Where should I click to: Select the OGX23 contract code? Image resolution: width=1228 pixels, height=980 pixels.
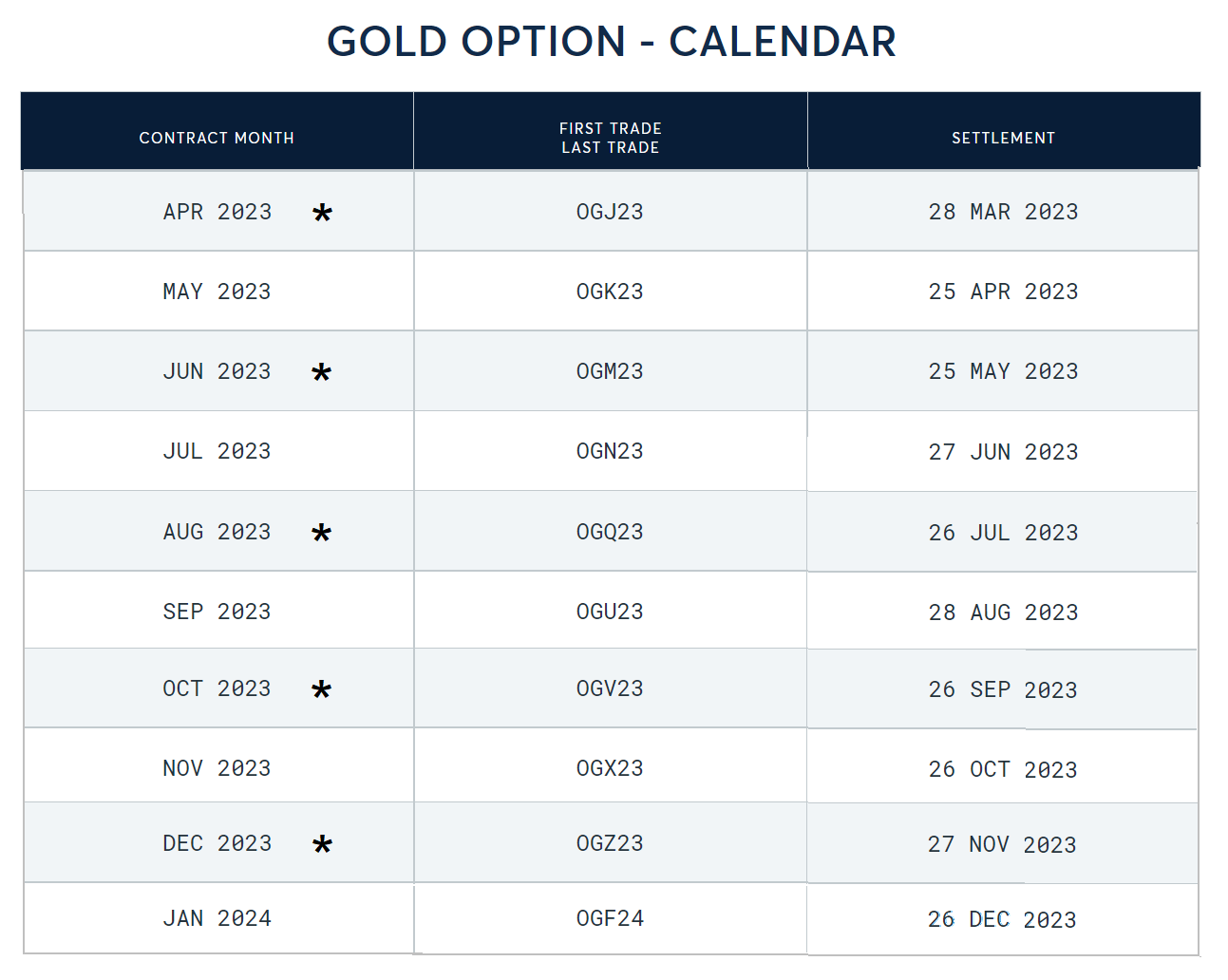pyautogui.click(x=610, y=768)
